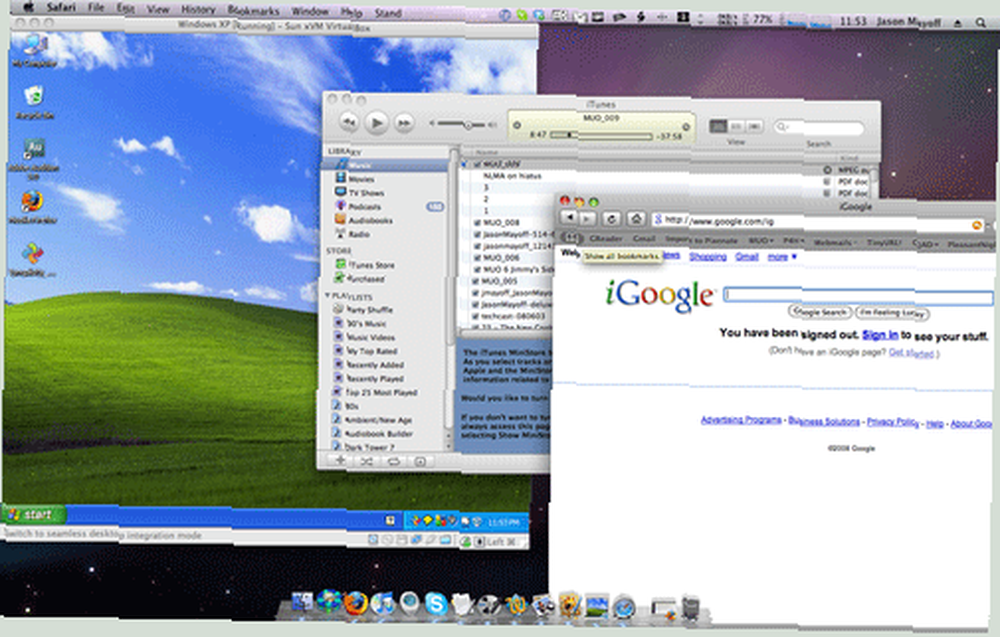1000x637 pixels.
Task: Click the Windows XP Start button
Action: pyautogui.click(x=33, y=514)
